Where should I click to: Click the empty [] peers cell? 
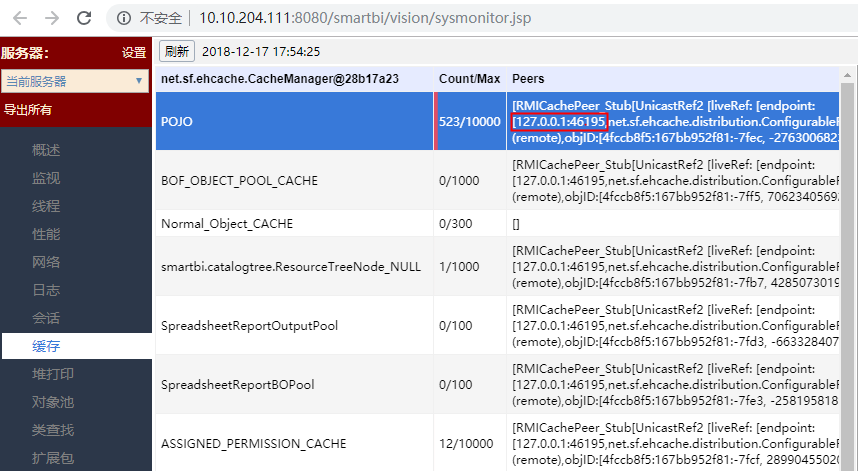[x=673, y=224]
